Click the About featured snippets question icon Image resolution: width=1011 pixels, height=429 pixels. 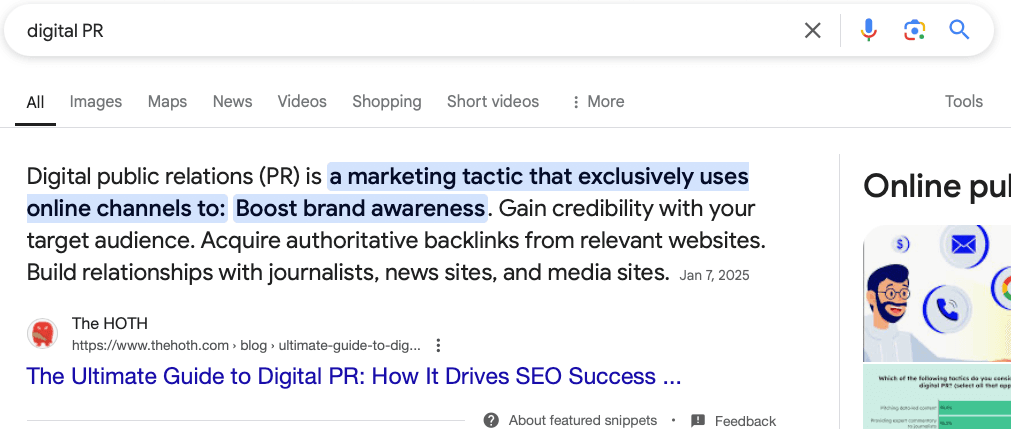click(x=491, y=420)
